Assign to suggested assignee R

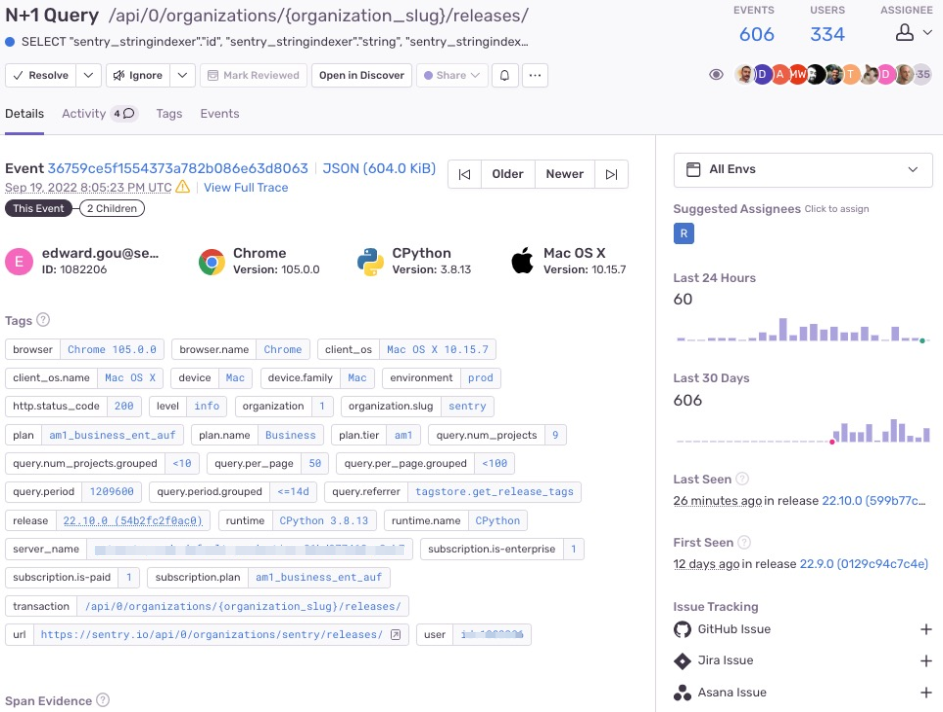click(x=684, y=233)
